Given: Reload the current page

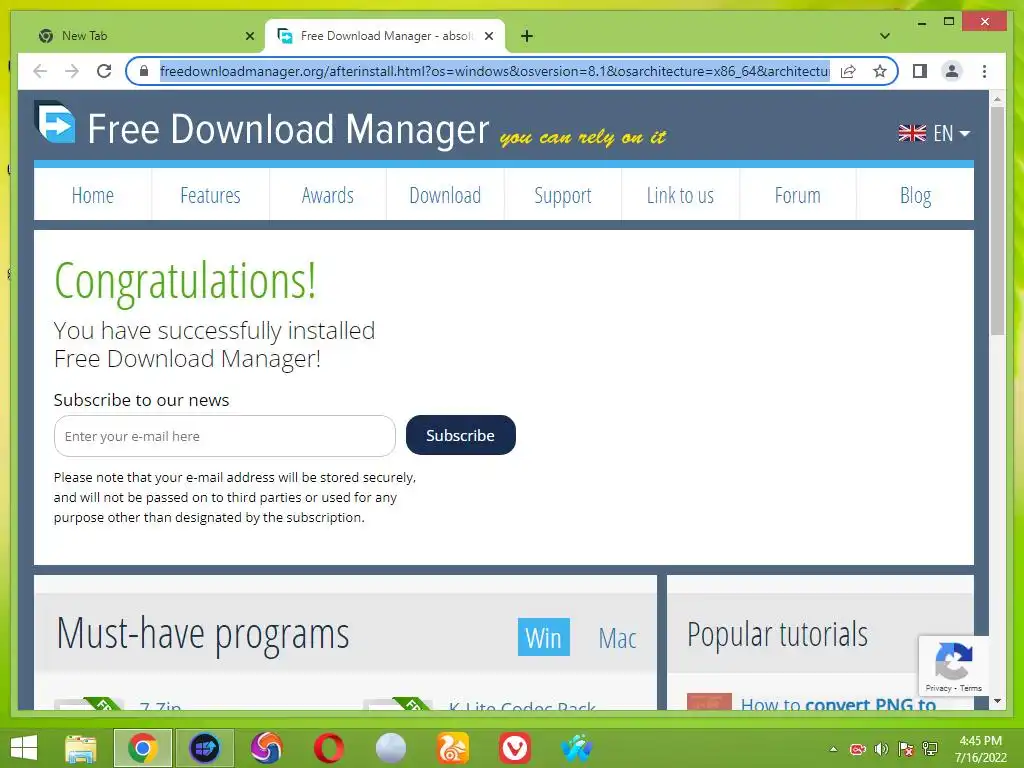Looking at the screenshot, I should (x=104, y=71).
